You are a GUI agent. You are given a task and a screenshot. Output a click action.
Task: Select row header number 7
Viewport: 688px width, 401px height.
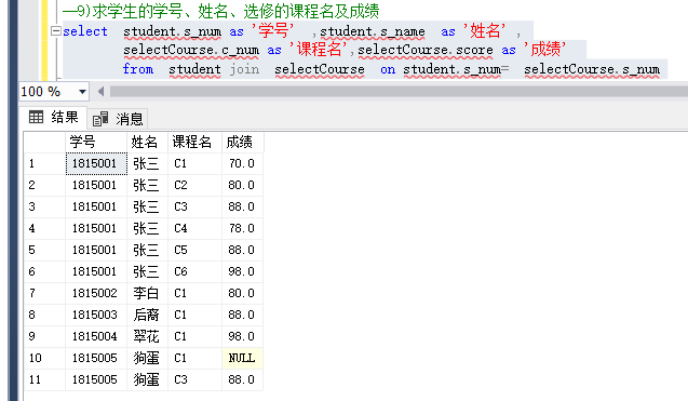point(44,293)
